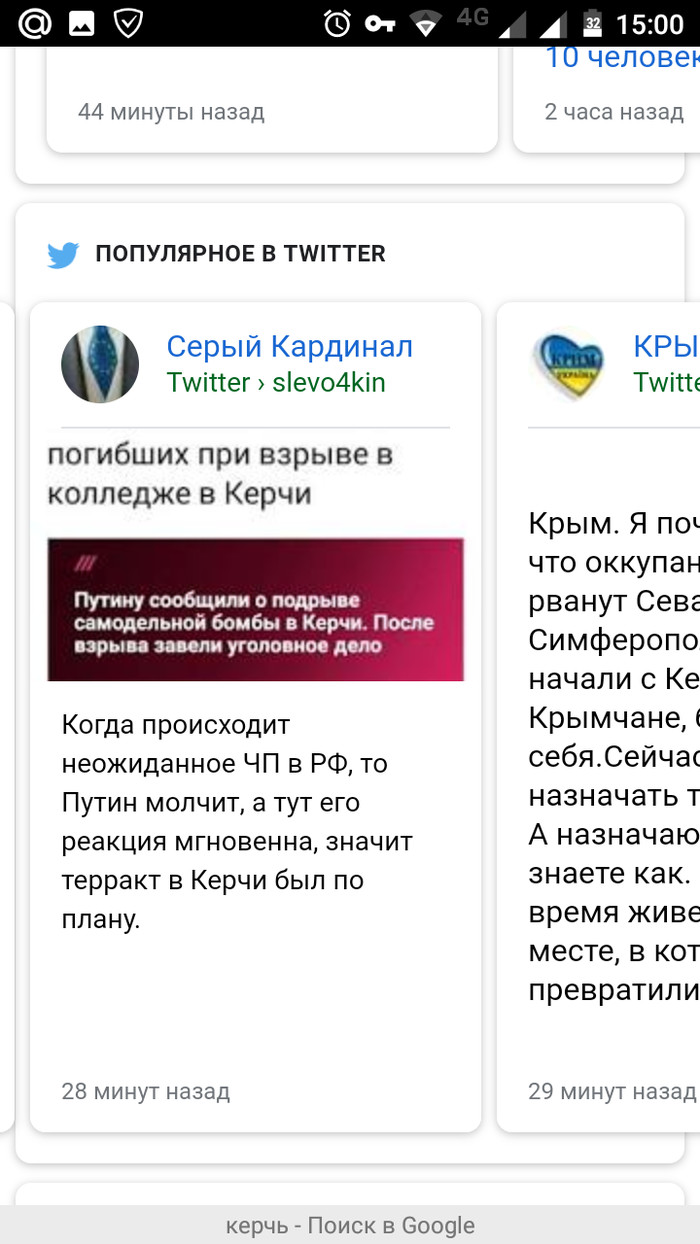Image resolution: width=700 pixels, height=1244 pixels.
Task: Tap the @ mail notification icon
Action: tap(35, 23)
